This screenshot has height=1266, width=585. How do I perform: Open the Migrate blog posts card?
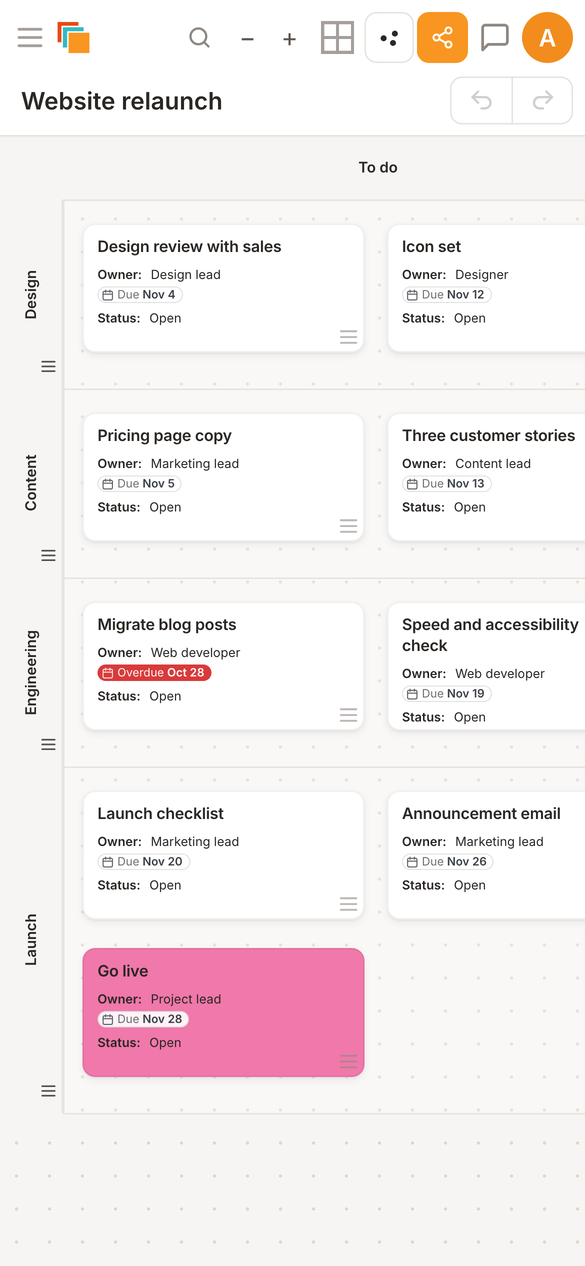(x=223, y=666)
